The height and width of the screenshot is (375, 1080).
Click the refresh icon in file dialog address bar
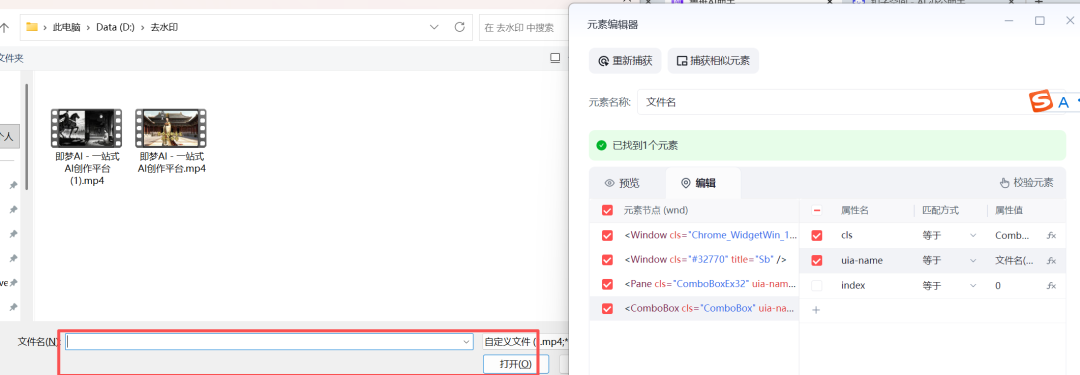click(x=459, y=28)
